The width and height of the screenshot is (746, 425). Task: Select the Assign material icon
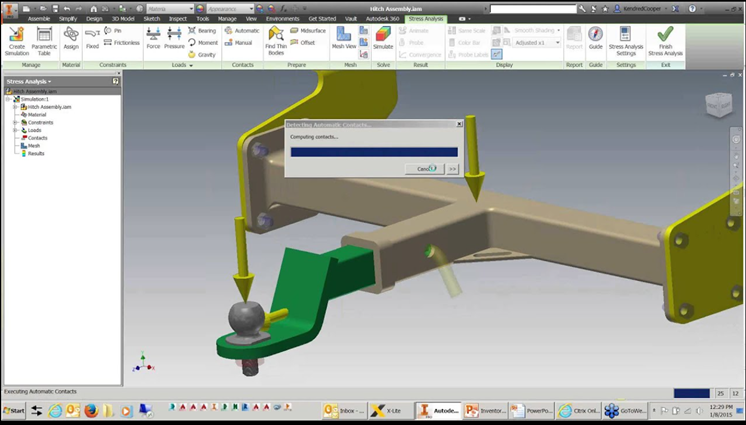(x=71, y=35)
